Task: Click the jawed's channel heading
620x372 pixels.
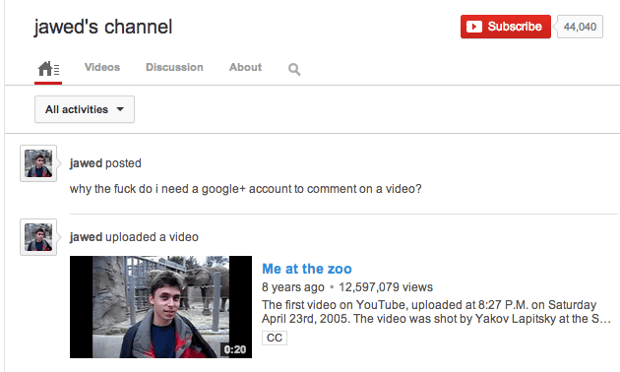Action: (x=103, y=27)
